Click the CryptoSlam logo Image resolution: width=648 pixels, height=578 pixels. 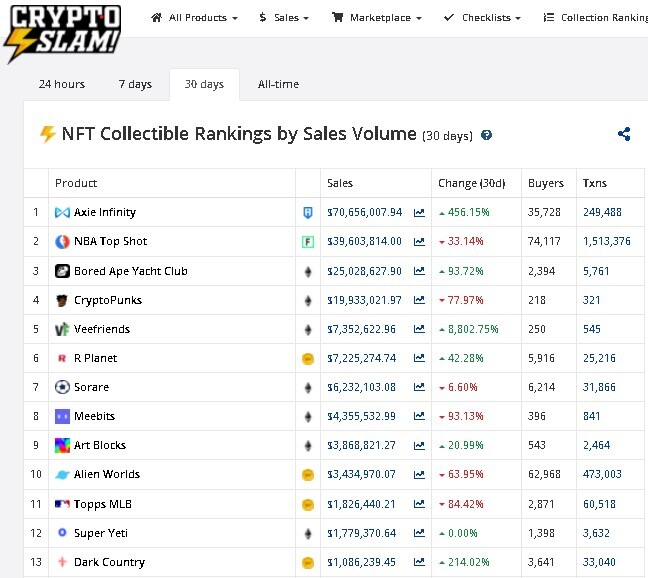tap(62, 33)
